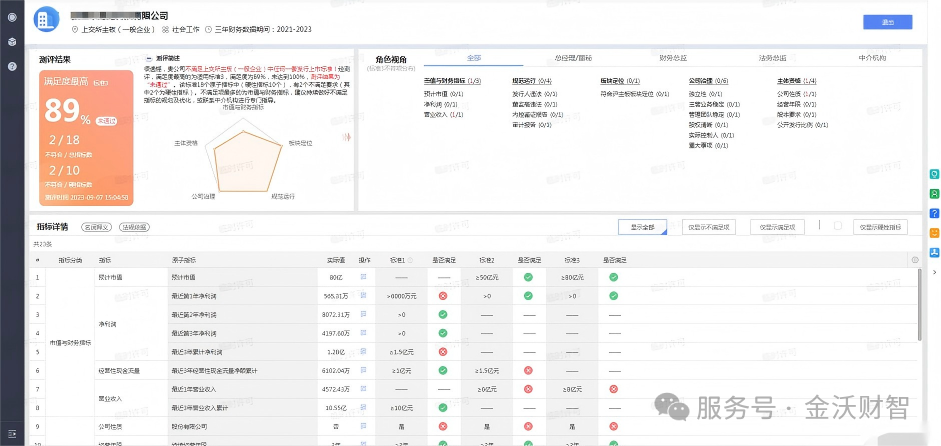941x446 pixels.
Task: Open the blue contact card floating icon
Action: [x=934, y=253]
